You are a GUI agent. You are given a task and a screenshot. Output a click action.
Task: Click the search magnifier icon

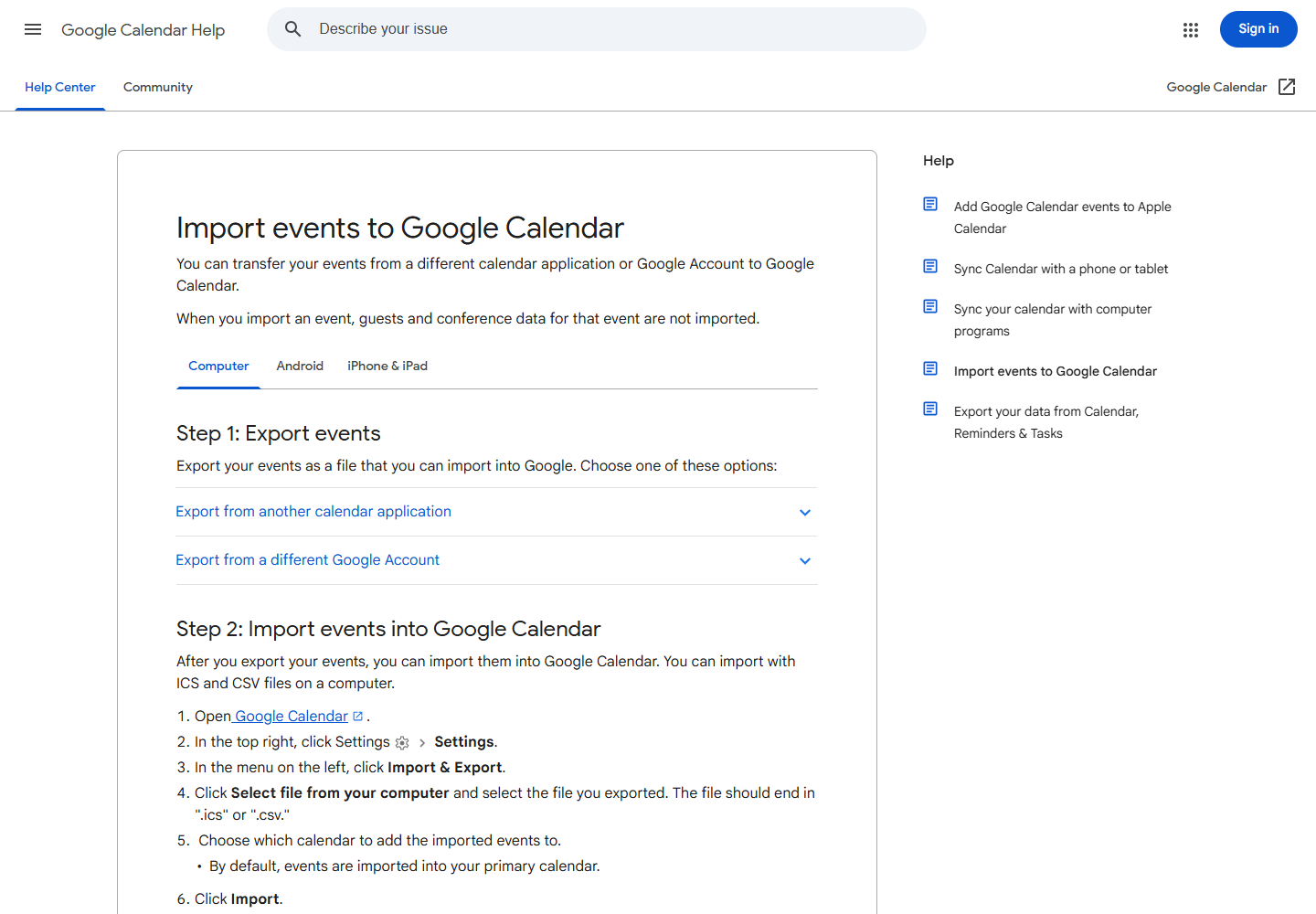(292, 29)
